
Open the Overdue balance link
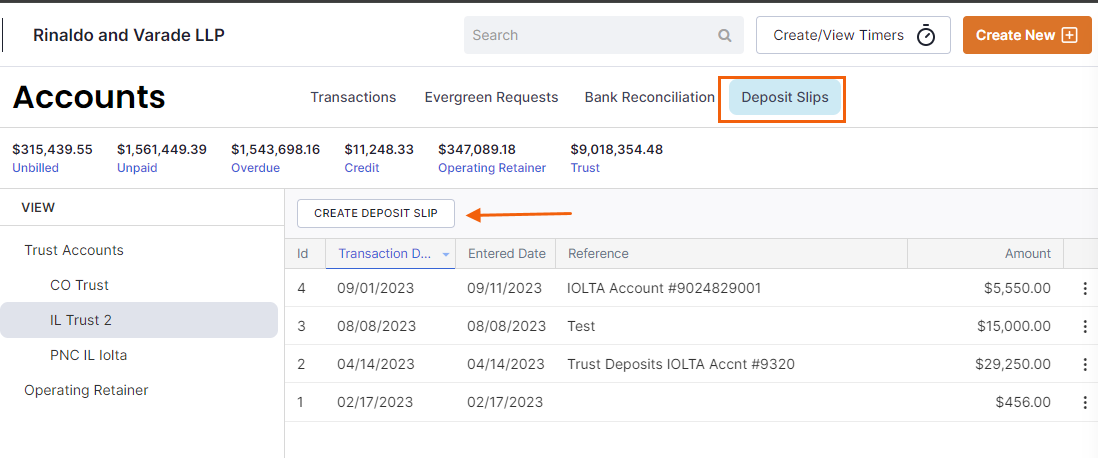tap(255, 168)
